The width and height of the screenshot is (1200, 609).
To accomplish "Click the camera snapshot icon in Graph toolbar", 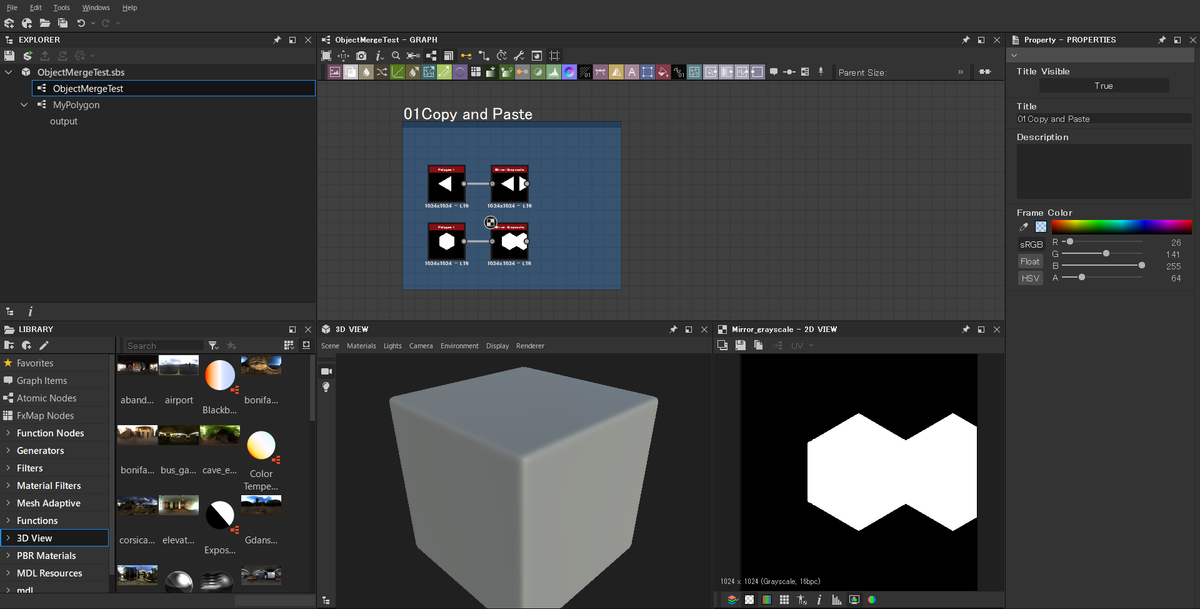I will point(361,55).
